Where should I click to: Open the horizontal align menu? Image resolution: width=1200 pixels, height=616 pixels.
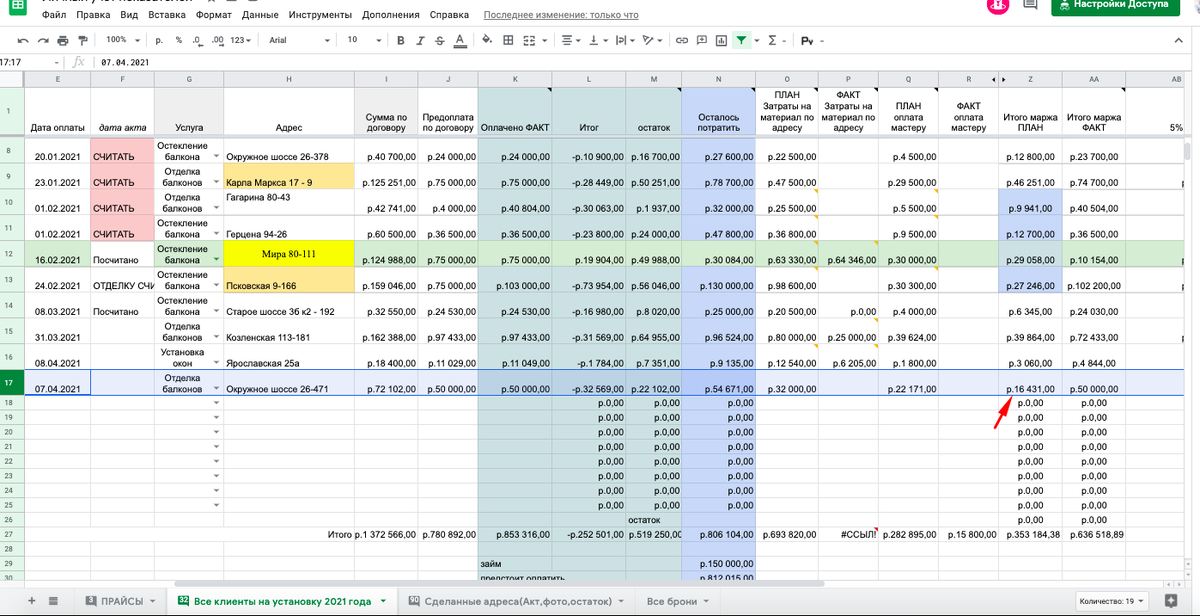570,40
